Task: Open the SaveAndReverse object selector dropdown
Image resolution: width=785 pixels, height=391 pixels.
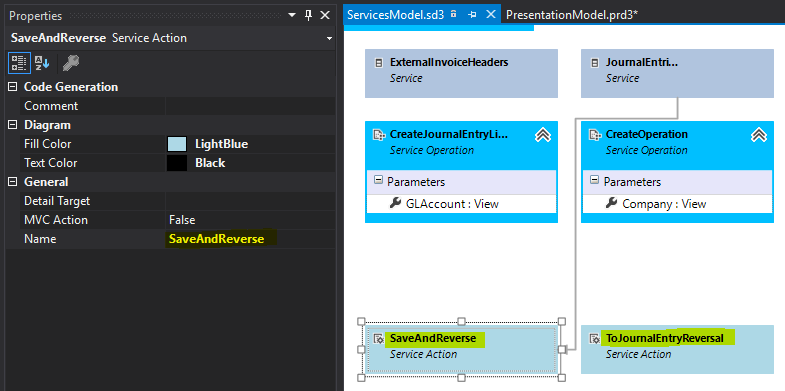Action: pyautogui.click(x=329, y=39)
